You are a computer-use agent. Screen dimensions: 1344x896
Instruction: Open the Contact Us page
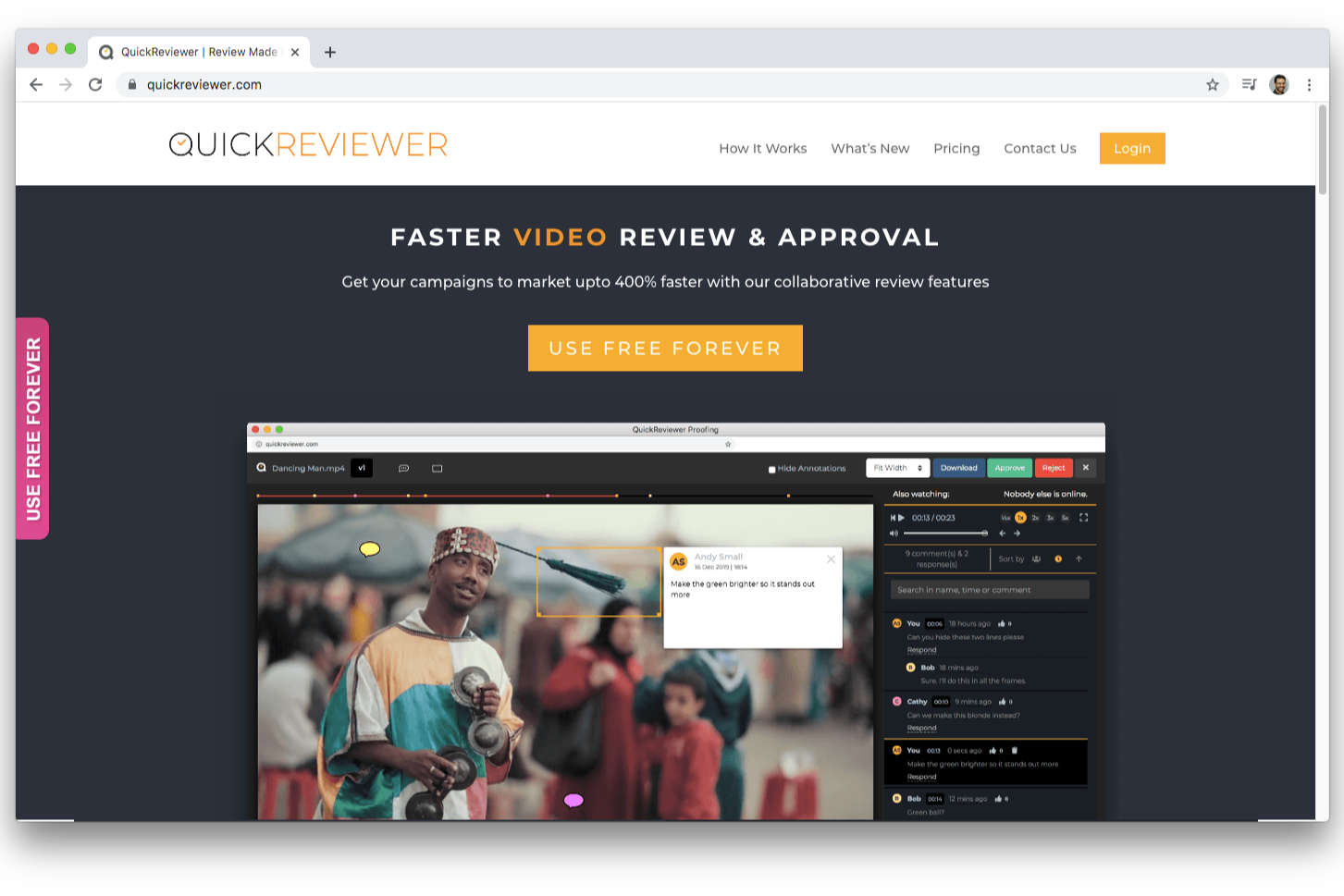click(1040, 148)
